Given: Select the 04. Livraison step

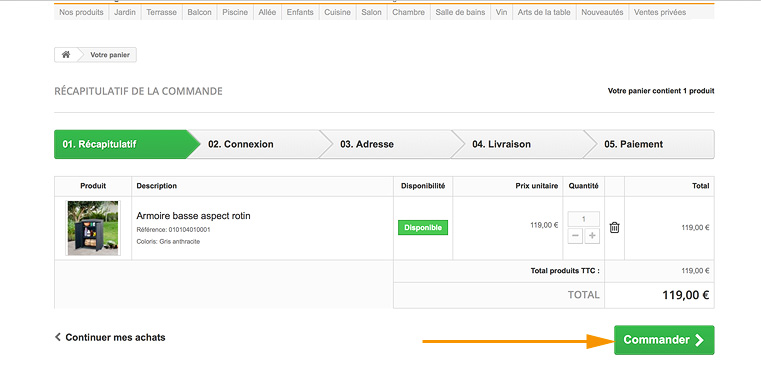Looking at the screenshot, I should point(523,144).
